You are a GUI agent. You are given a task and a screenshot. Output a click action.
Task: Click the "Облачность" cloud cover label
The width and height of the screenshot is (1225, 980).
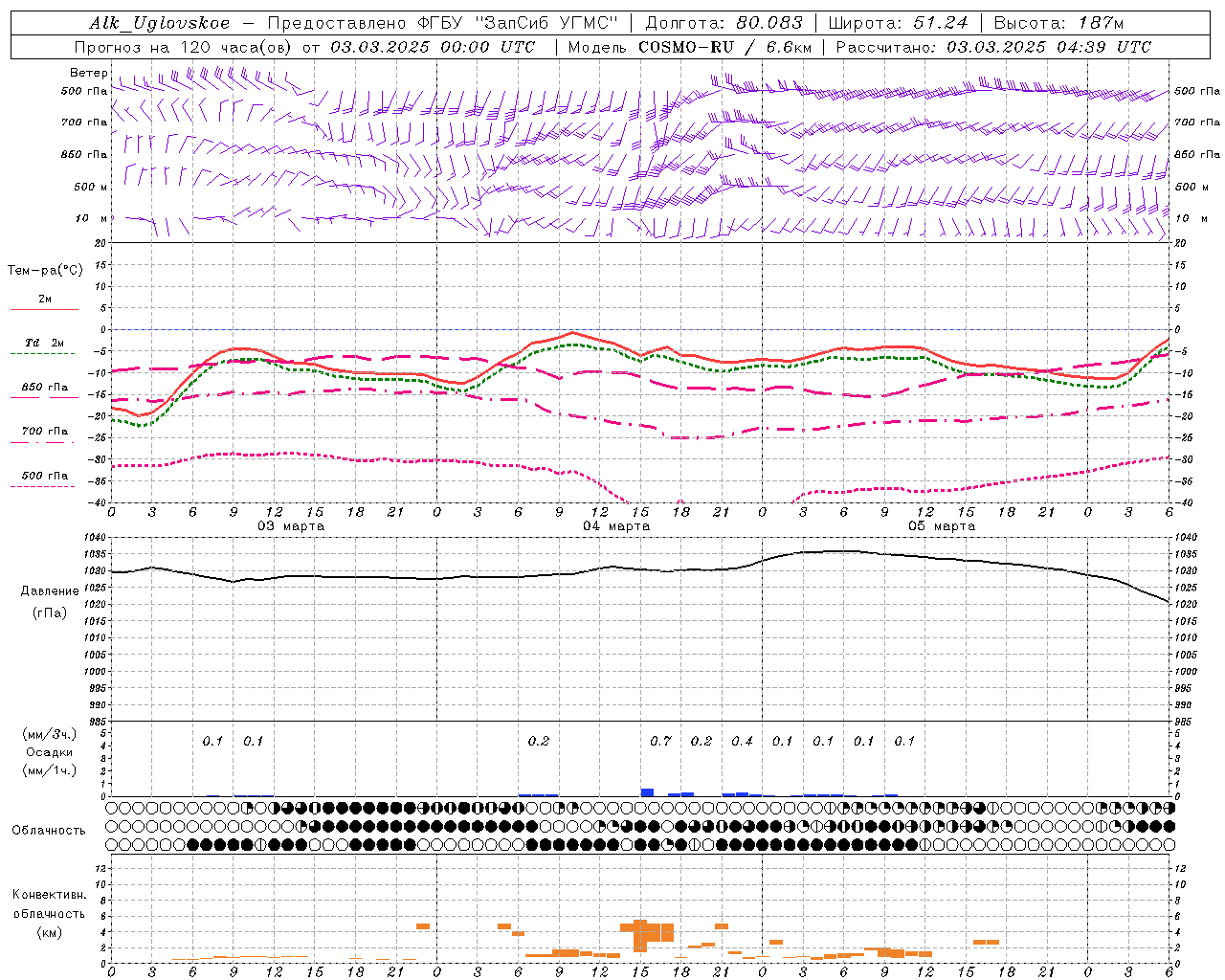49,830
